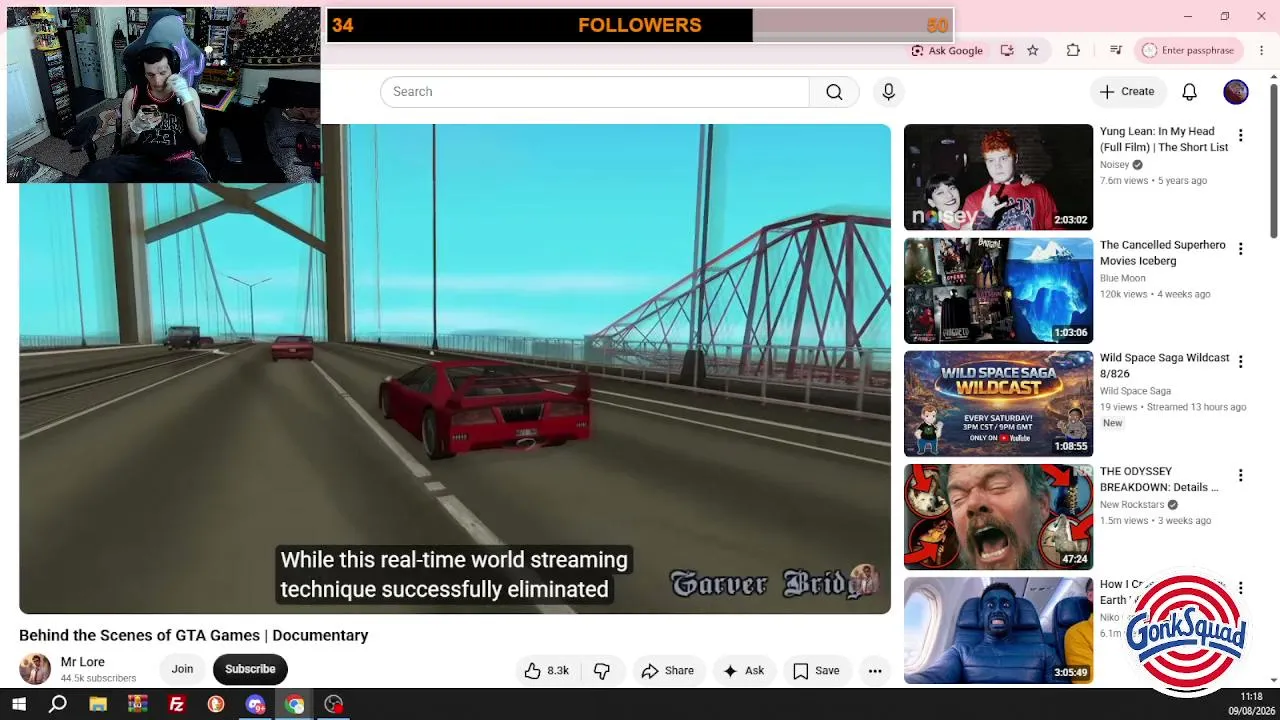Open DuckDuckGo browser from the taskbar

(216, 705)
